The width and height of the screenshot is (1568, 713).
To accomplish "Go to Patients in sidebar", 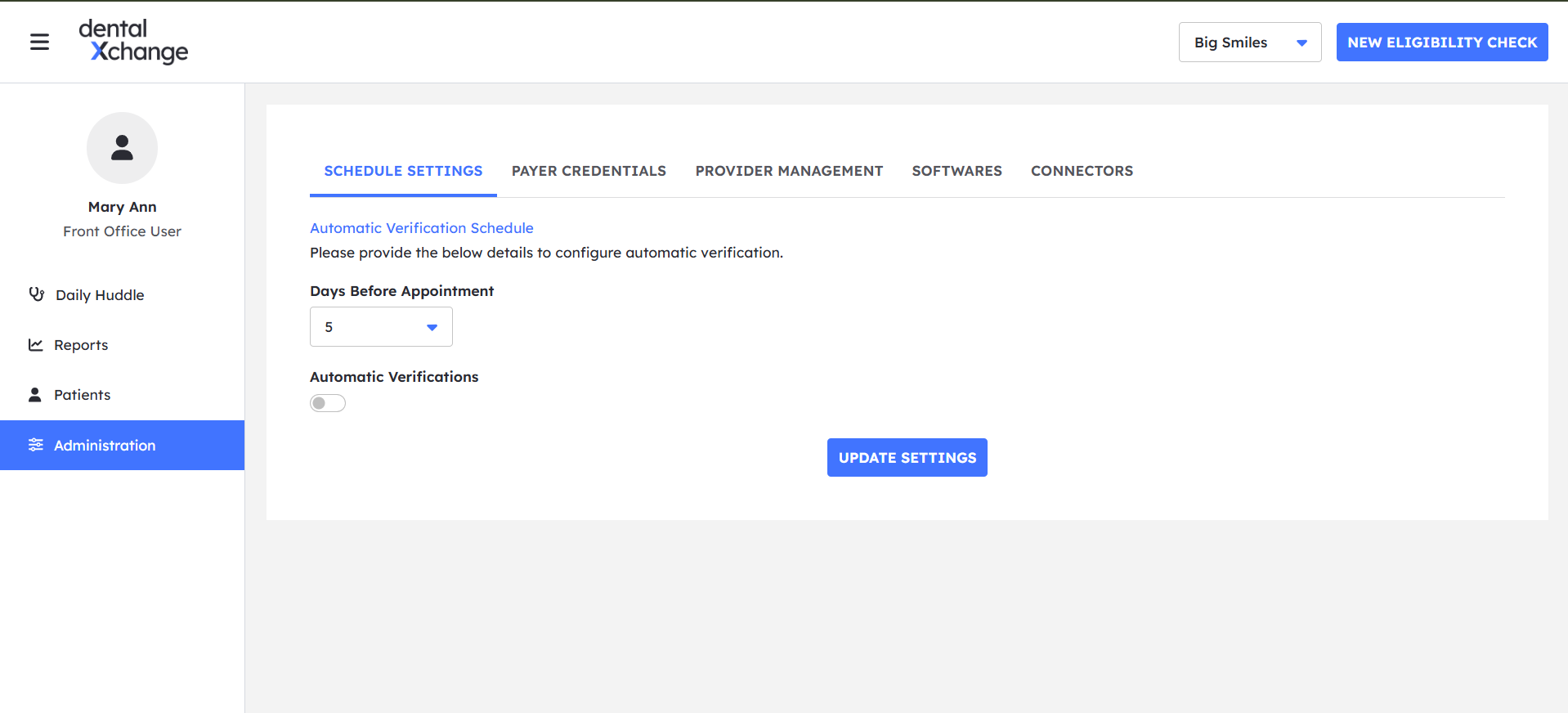I will (123, 395).
